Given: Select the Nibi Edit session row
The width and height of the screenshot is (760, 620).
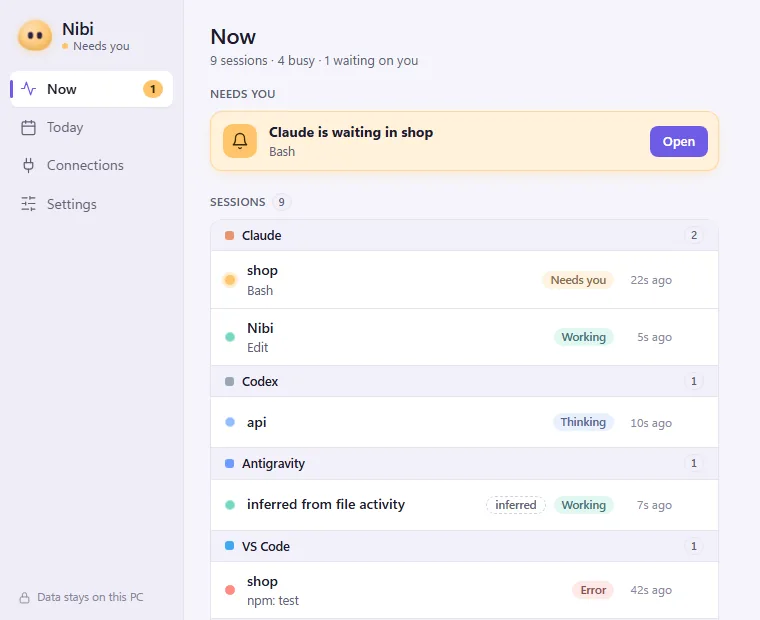Looking at the screenshot, I should [464, 337].
